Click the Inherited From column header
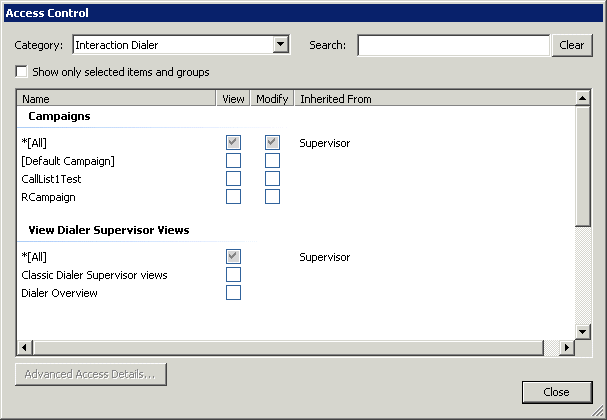The width and height of the screenshot is (607, 420). coord(435,99)
